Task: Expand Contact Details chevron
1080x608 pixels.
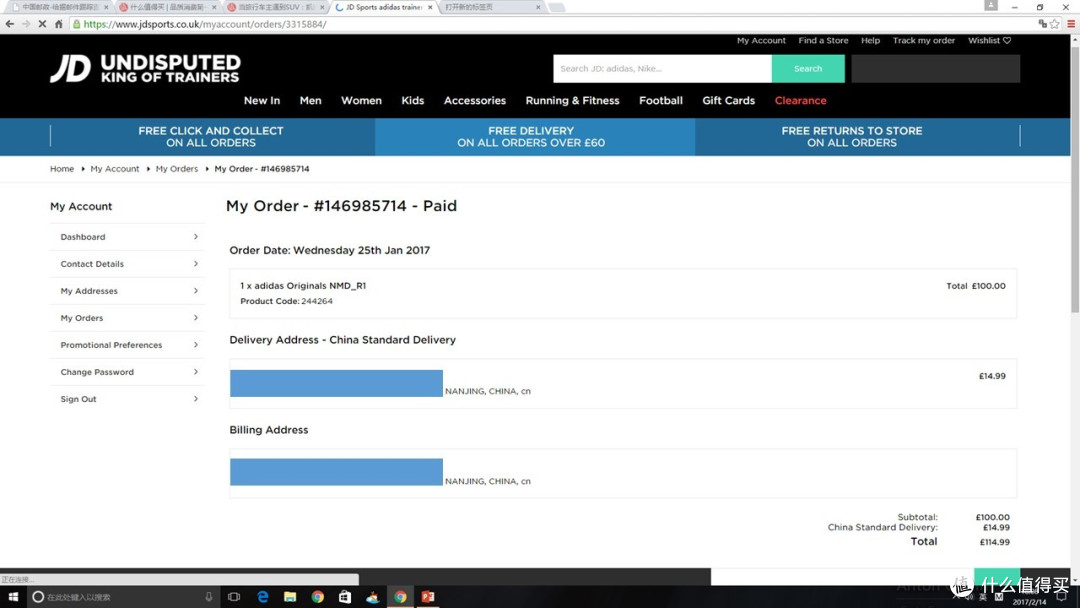Action: [196, 264]
